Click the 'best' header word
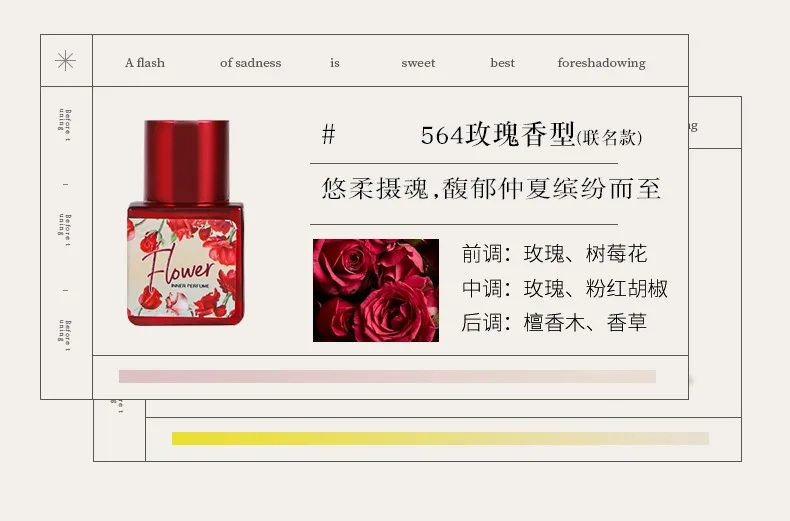 [503, 63]
